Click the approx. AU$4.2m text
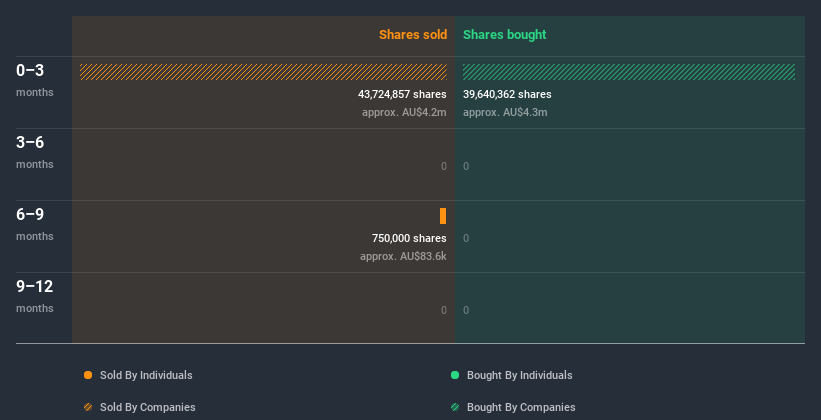Viewport: 821px width, 420px height. (404, 112)
